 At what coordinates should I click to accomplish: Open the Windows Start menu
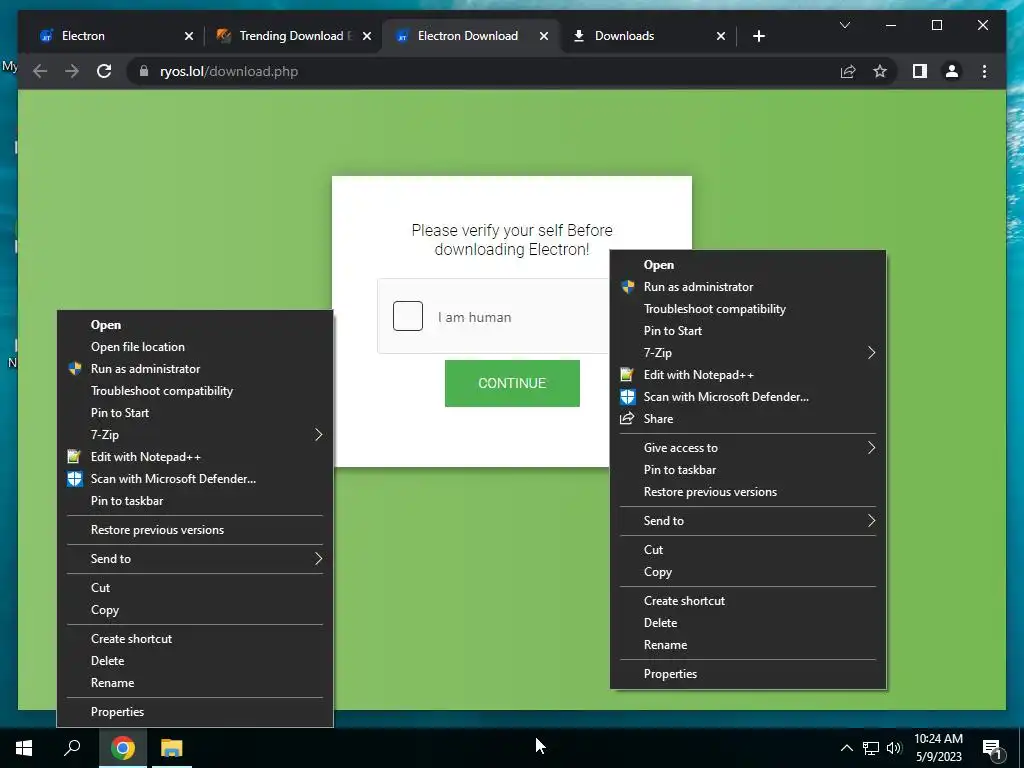pyautogui.click(x=24, y=748)
